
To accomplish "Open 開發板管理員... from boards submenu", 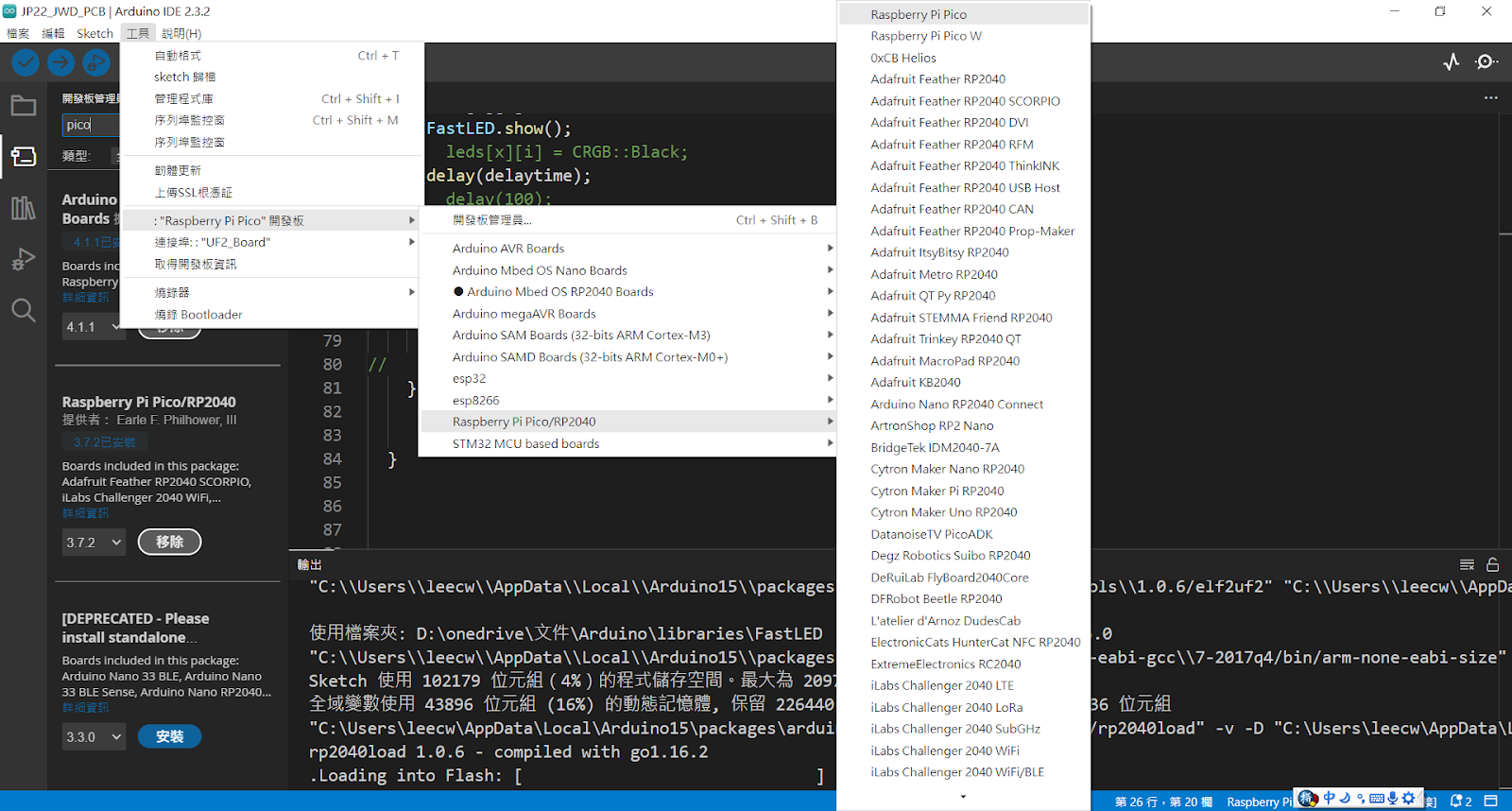I will point(627,219).
